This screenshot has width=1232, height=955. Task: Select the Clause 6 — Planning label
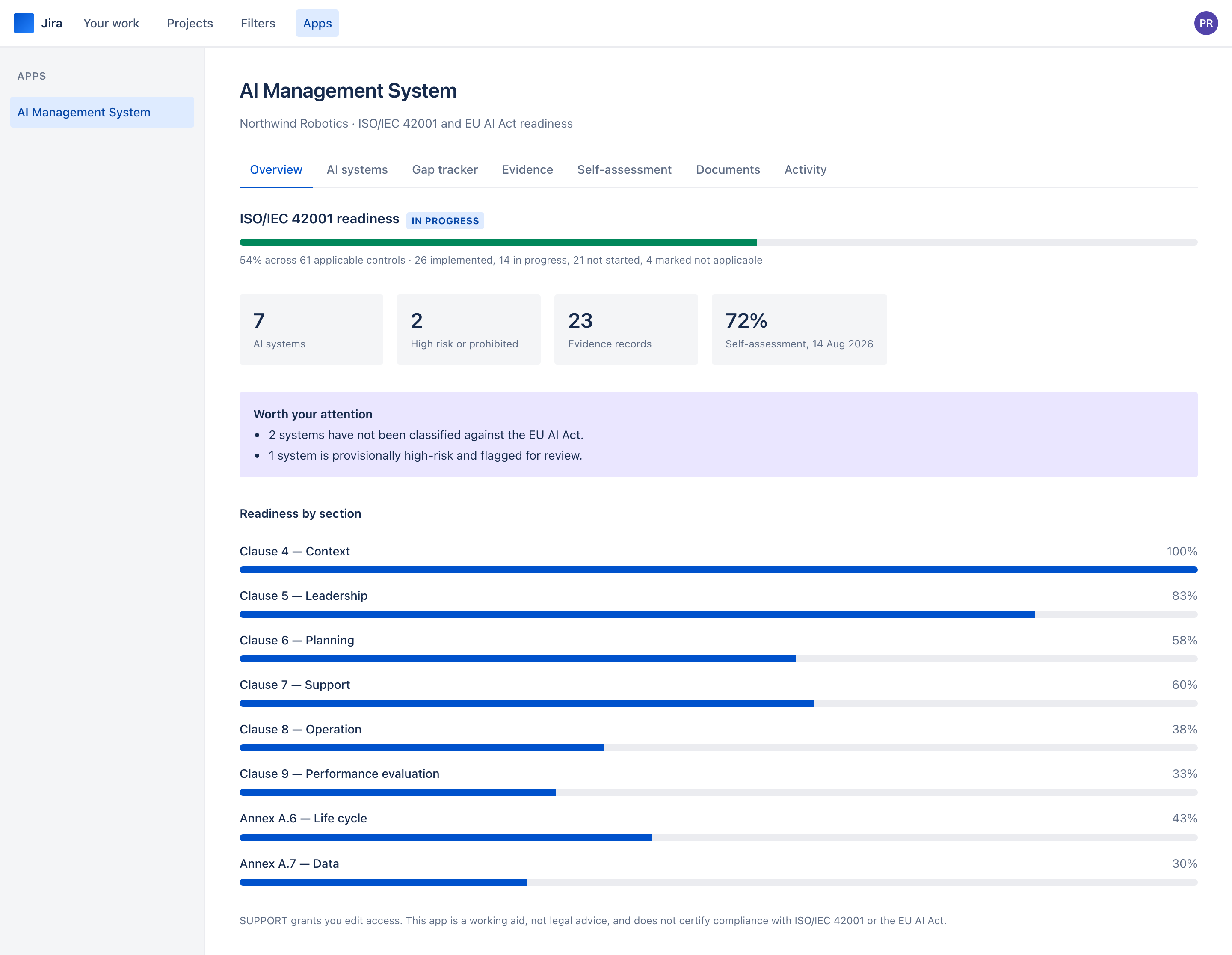tap(297, 640)
